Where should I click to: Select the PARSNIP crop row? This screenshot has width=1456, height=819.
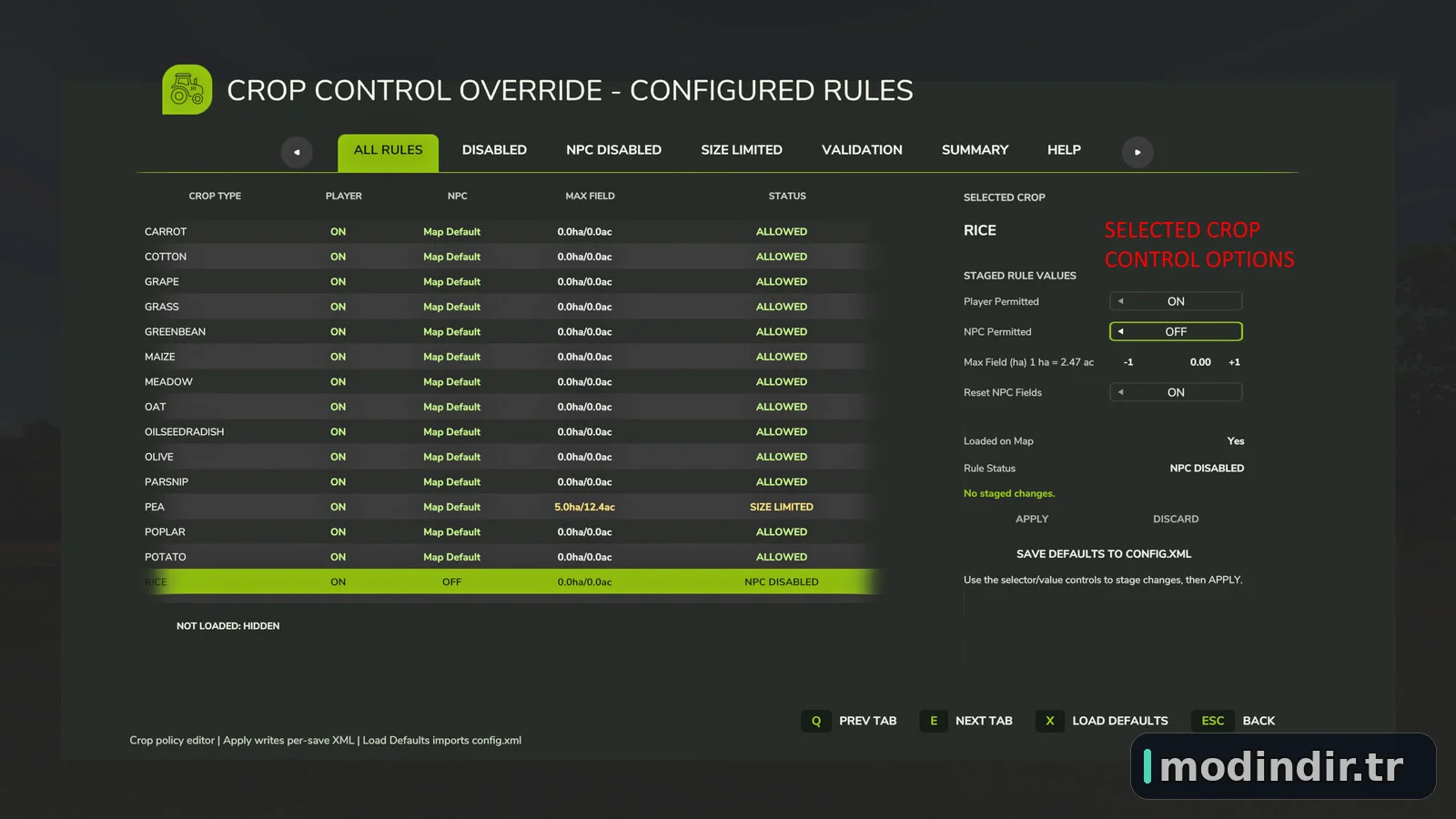pyautogui.click(x=510, y=481)
